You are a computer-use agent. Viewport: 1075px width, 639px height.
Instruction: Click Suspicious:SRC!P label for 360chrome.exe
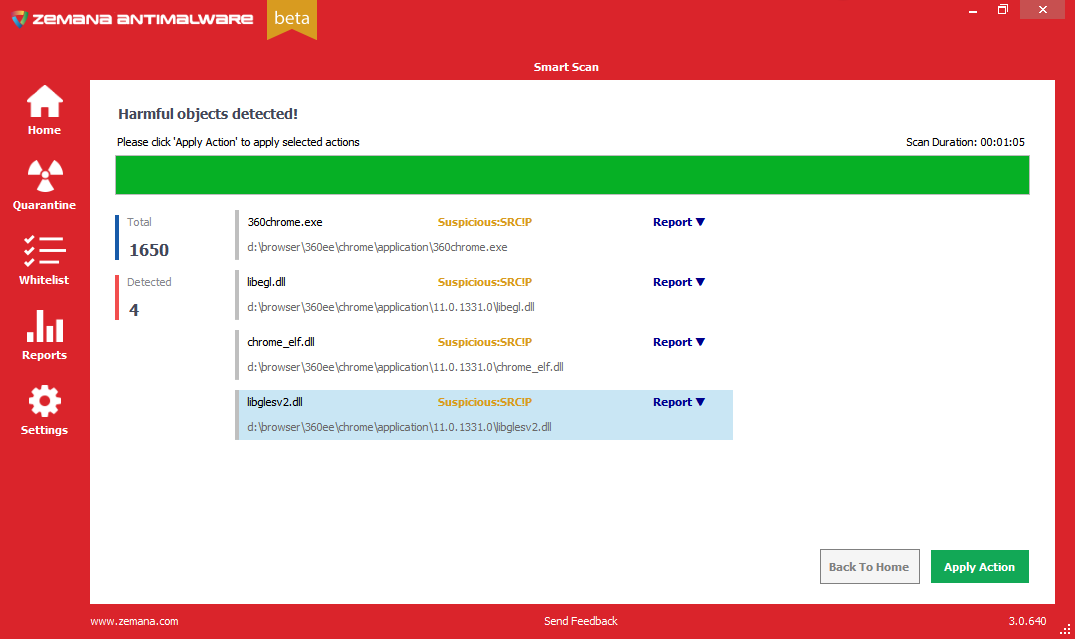[x=485, y=222]
